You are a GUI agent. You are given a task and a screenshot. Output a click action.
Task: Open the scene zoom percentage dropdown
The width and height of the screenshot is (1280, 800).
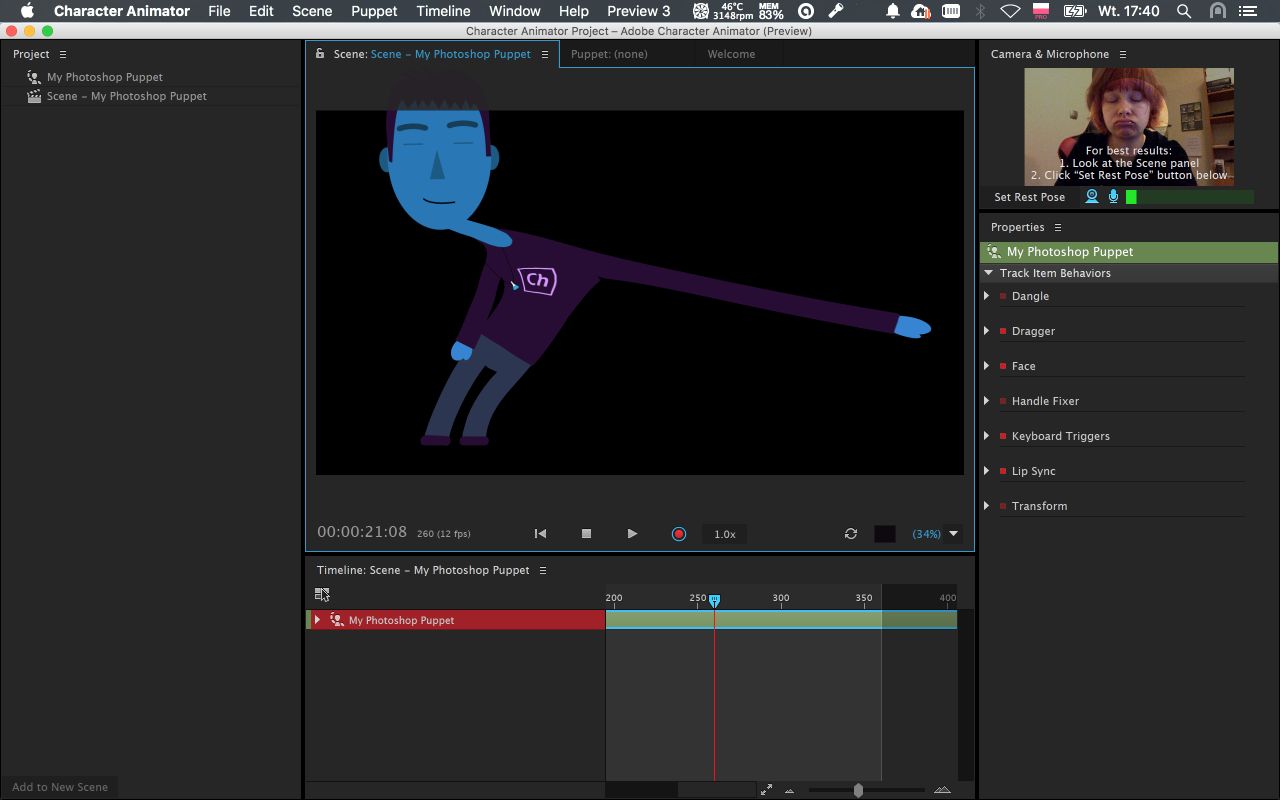(x=953, y=534)
